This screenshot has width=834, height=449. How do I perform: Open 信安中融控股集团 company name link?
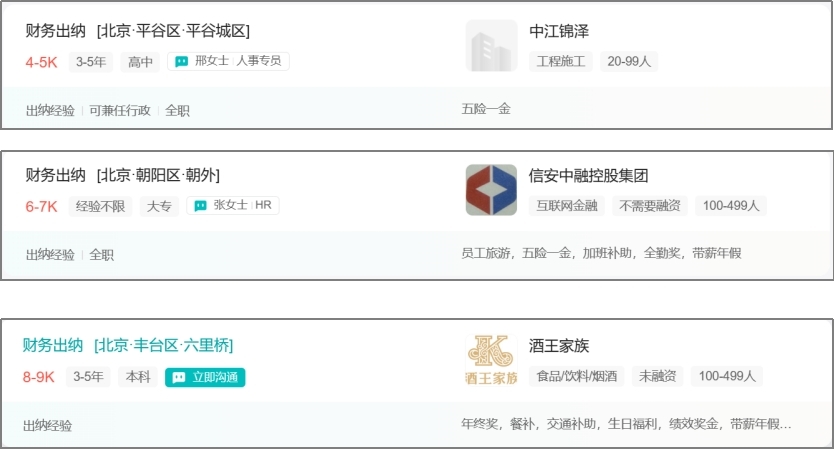(x=588, y=176)
